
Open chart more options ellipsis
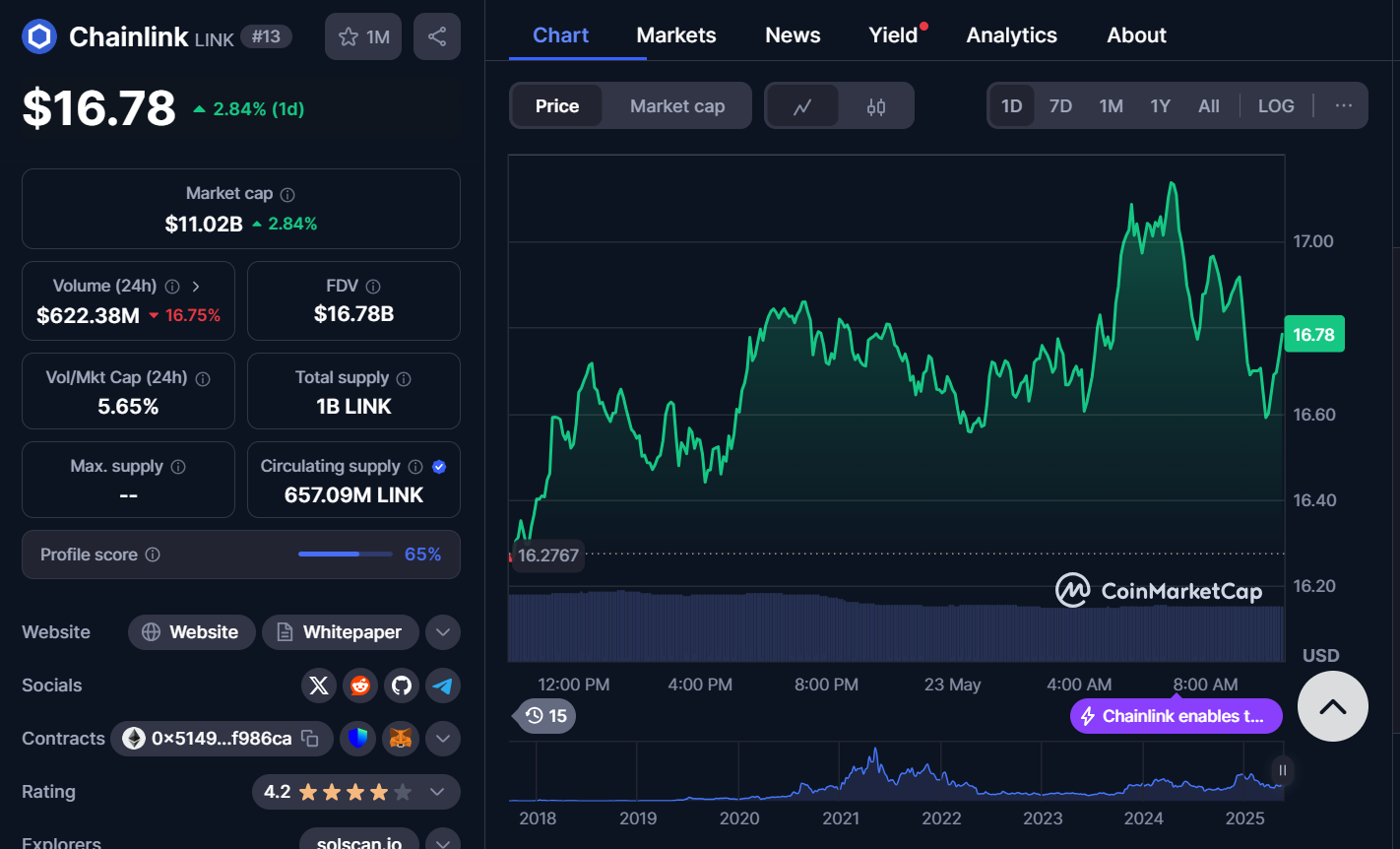click(x=1344, y=106)
